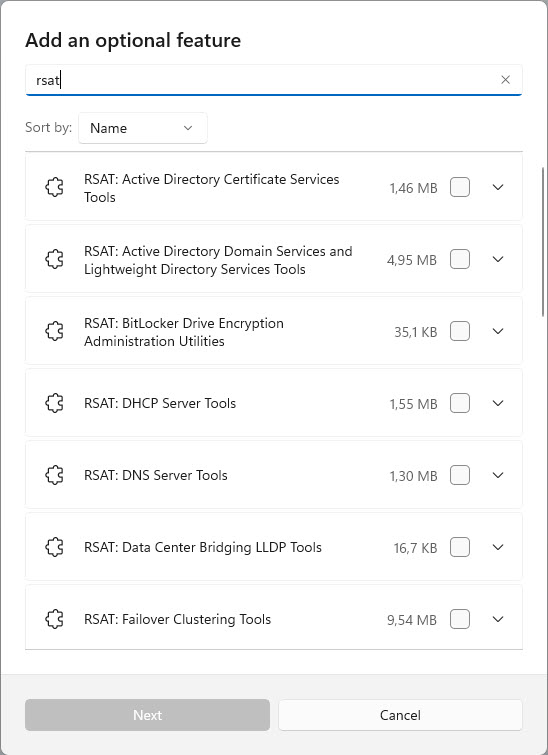Screen dimensions: 548x755
Task: Click the icon for Active Directory Domain Services
Action: coord(54,260)
